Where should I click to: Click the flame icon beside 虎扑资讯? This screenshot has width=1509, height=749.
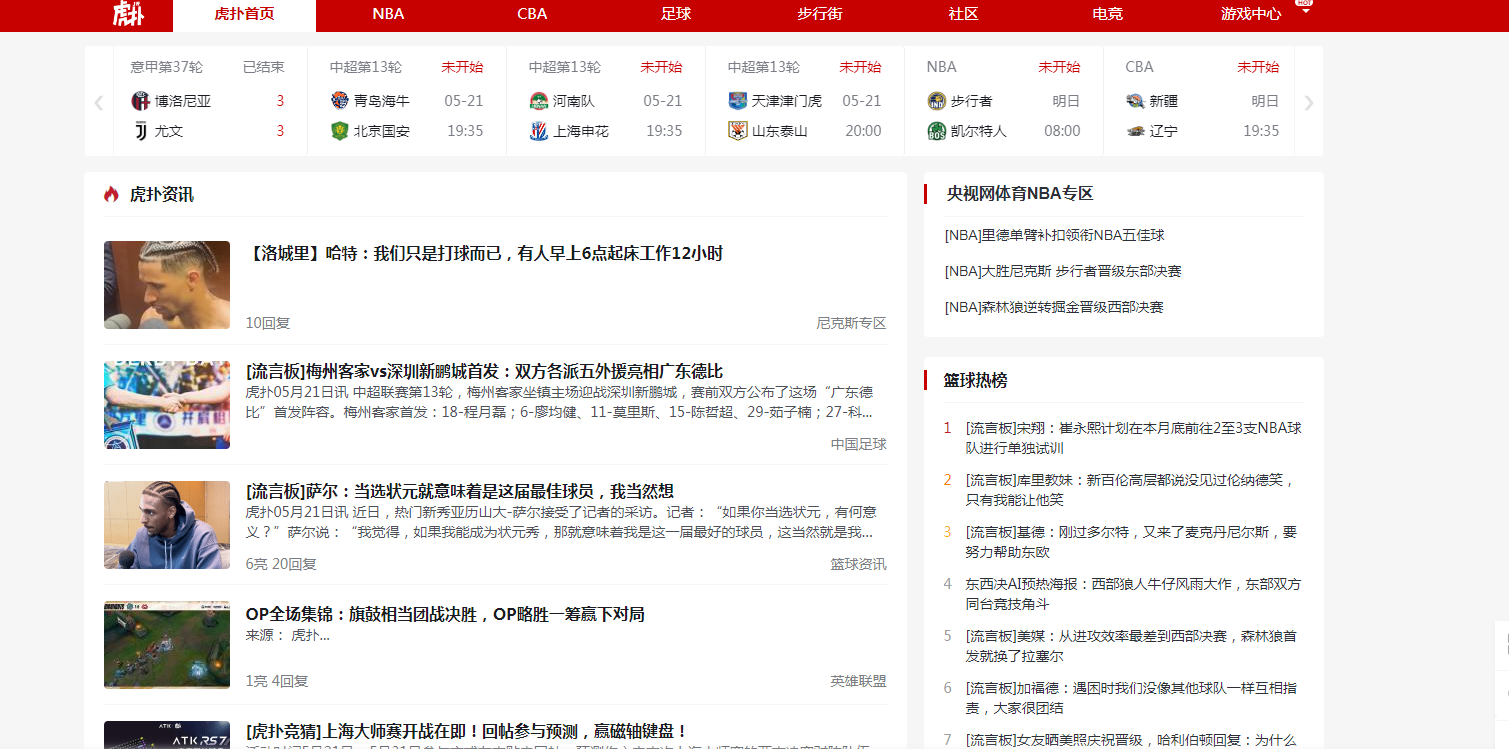click(x=111, y=194)
